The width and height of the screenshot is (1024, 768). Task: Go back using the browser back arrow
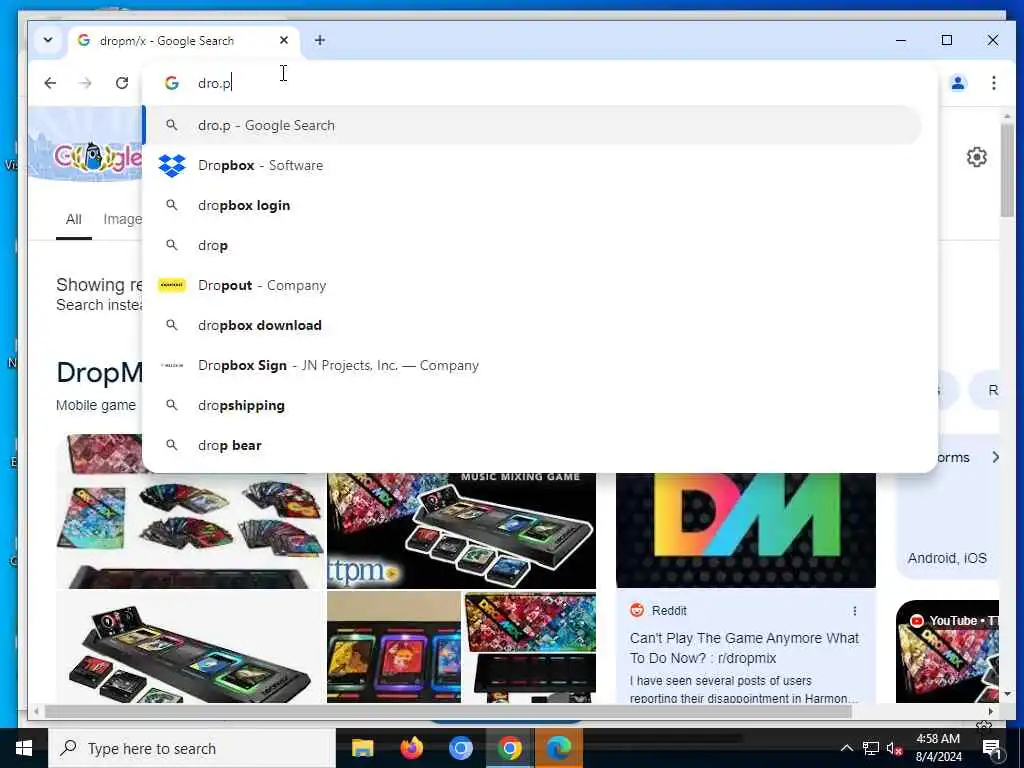(x=50, y=83)
